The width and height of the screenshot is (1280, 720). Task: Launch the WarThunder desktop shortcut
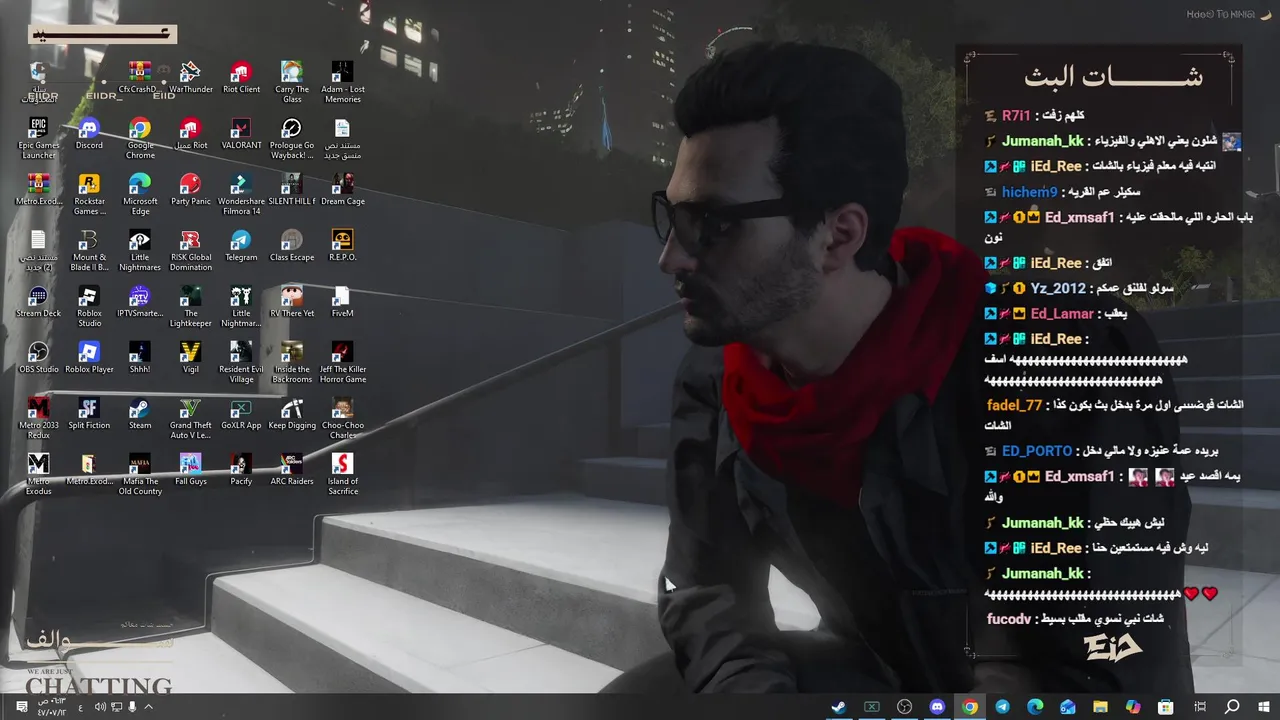[x=190, y=78]
